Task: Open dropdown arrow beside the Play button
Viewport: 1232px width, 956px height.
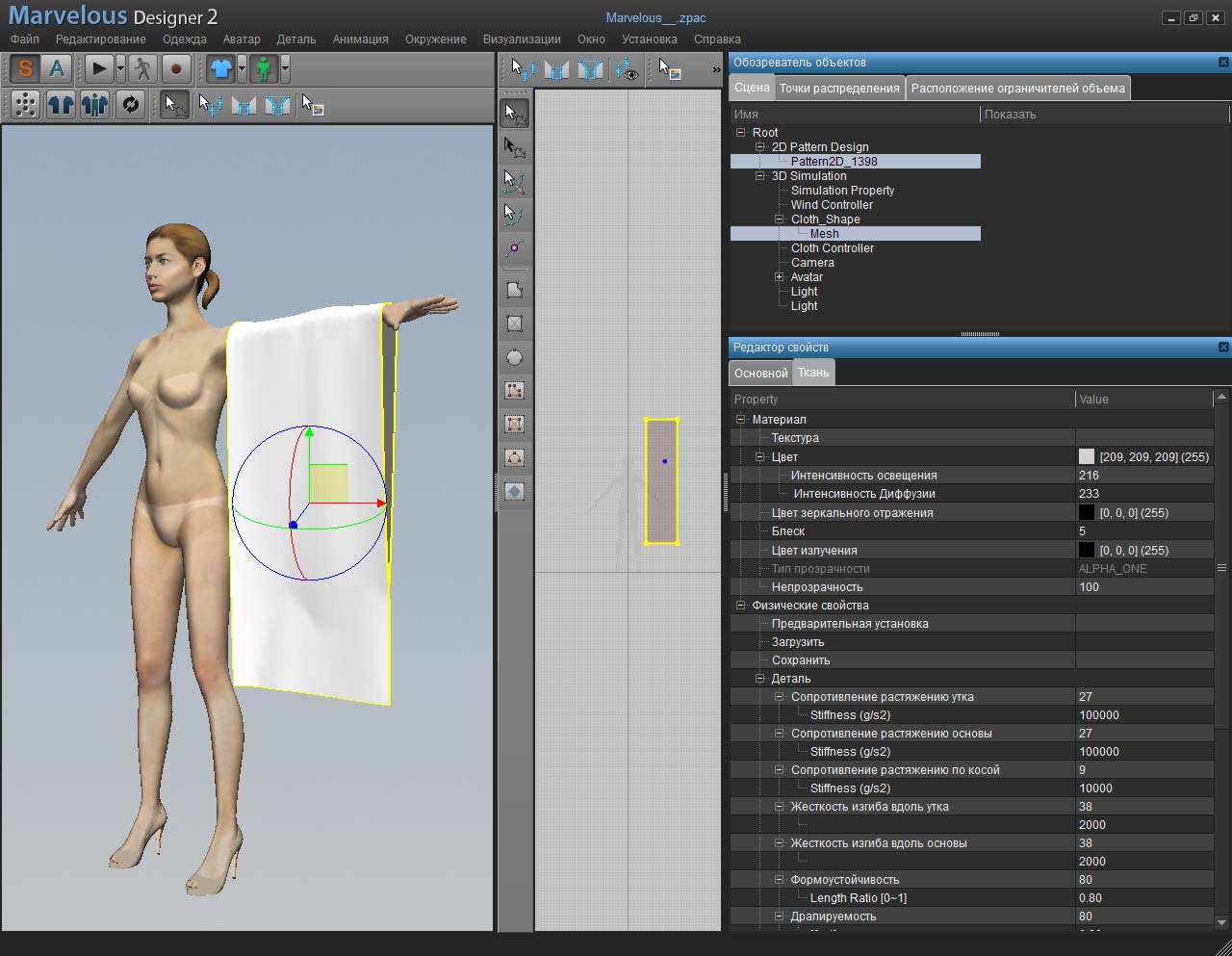Action: pyautogui.click(x=120, y=68)
